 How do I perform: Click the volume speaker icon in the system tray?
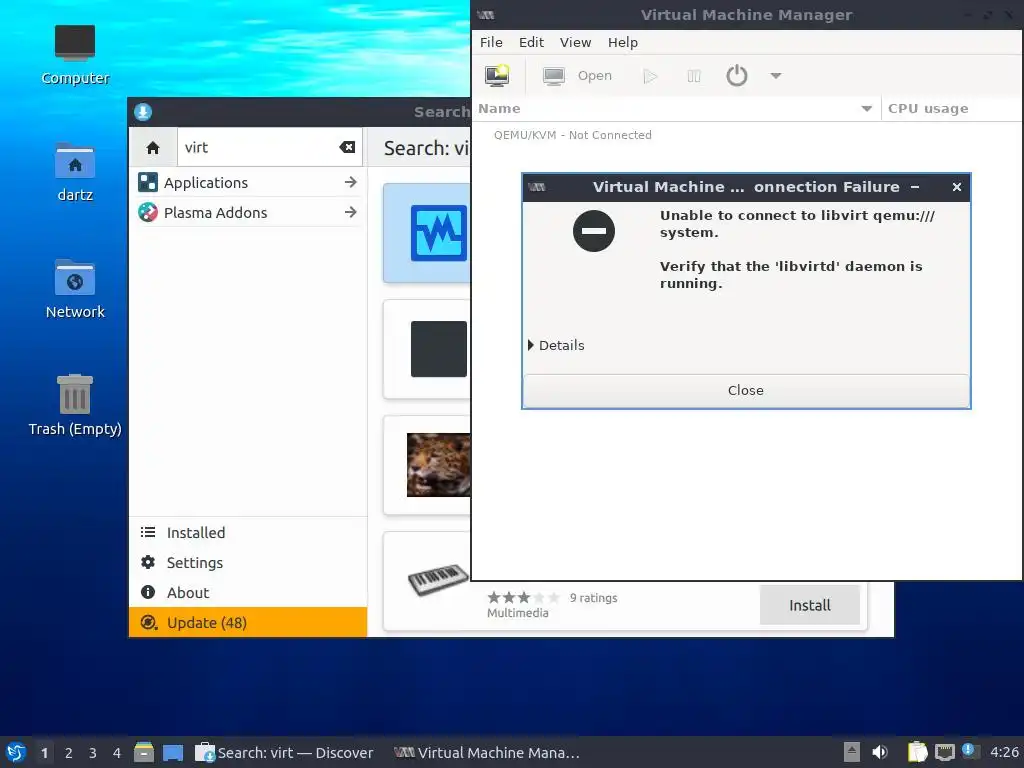tap(880, 752)
